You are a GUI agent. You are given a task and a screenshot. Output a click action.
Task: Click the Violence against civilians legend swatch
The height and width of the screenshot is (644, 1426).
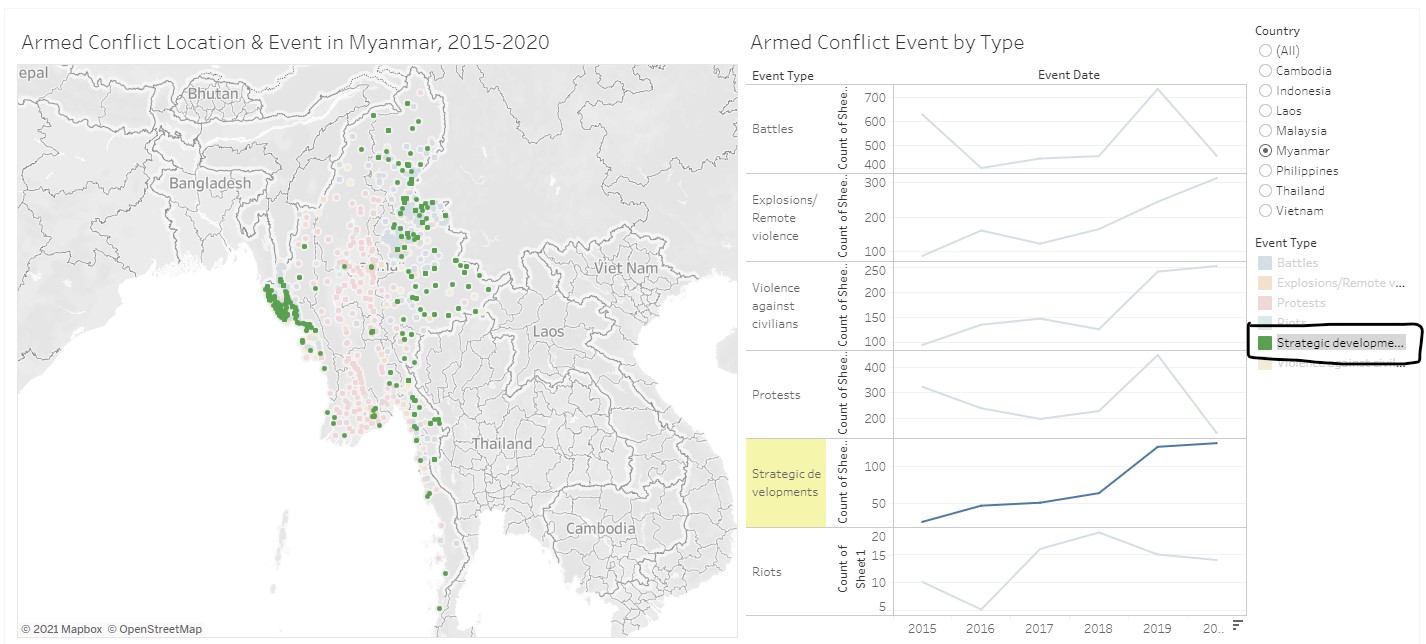click(x=1266, y=362)
